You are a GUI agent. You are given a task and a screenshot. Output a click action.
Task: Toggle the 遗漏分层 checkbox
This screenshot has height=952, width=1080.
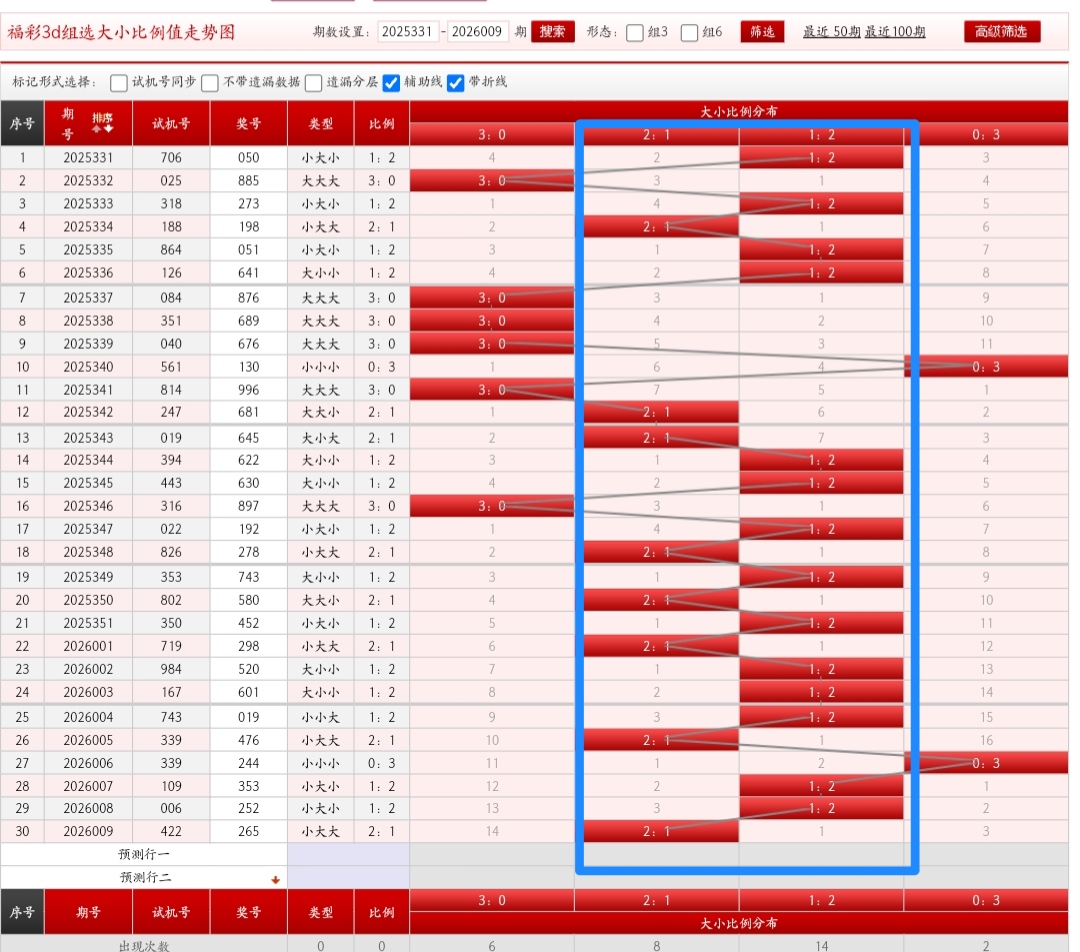(x=314, y=83)
